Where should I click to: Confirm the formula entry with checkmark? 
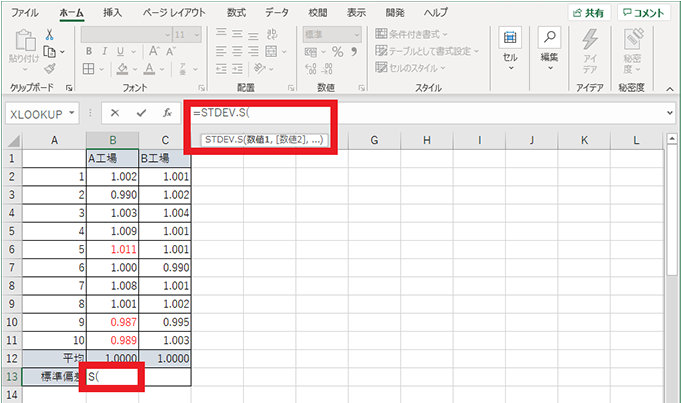click(x=141, y=113)
